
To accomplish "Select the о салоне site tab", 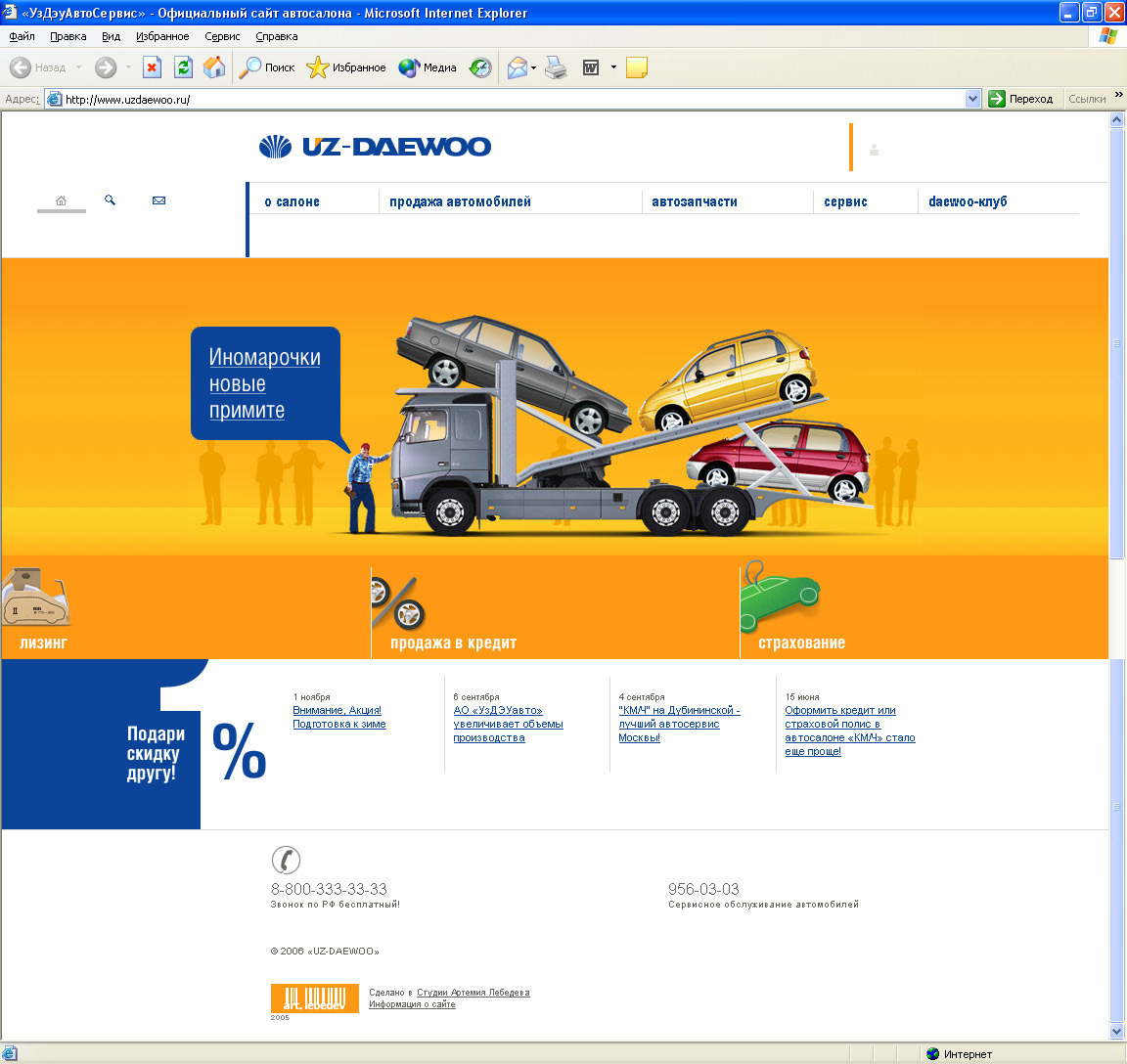I will pyautogui.click(x=292, y=201).
